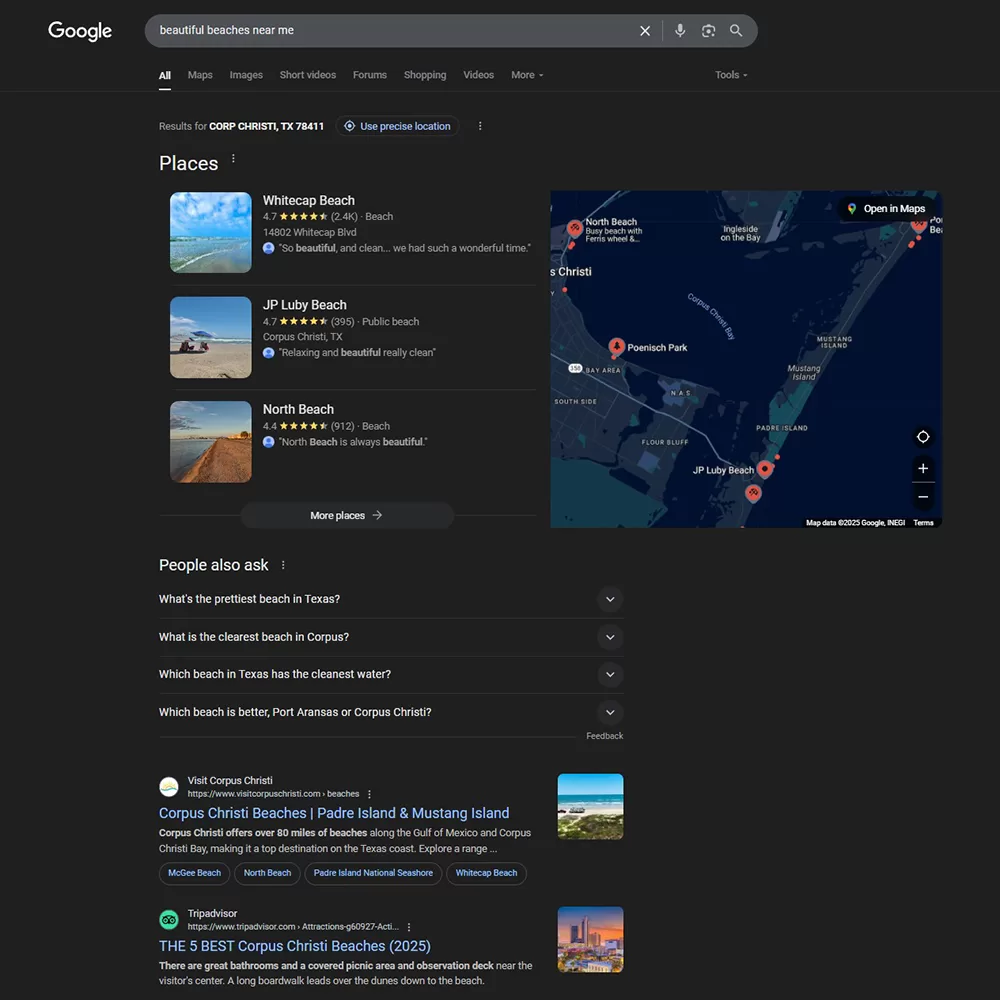Open the Videos tab
Image resolution: width=1000 pixels, height=1000 pixels.
click(478, 75)
